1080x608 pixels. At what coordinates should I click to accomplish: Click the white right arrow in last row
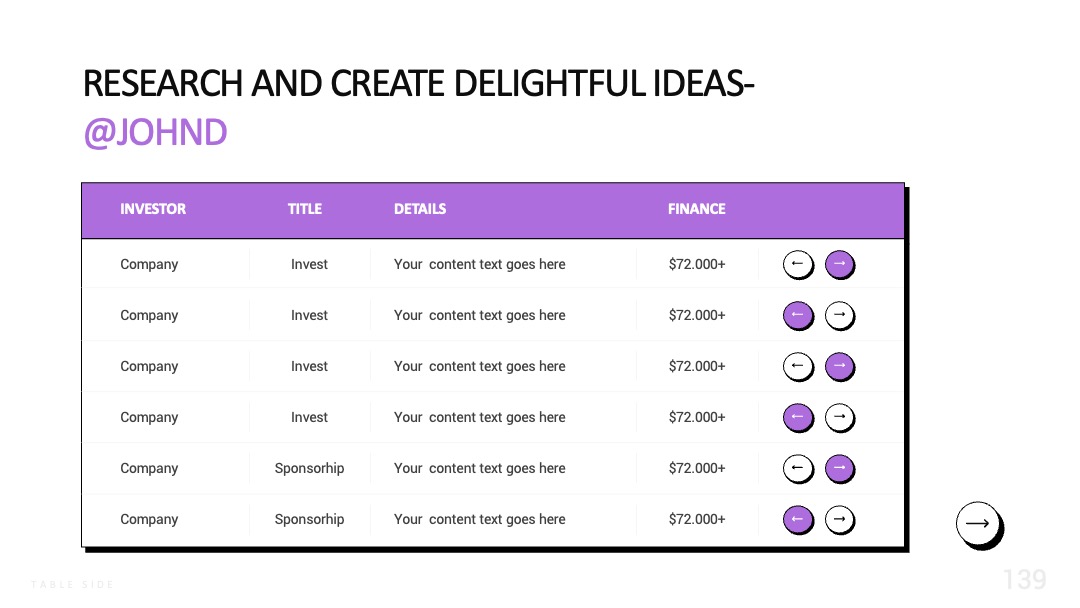pos(840,519)
